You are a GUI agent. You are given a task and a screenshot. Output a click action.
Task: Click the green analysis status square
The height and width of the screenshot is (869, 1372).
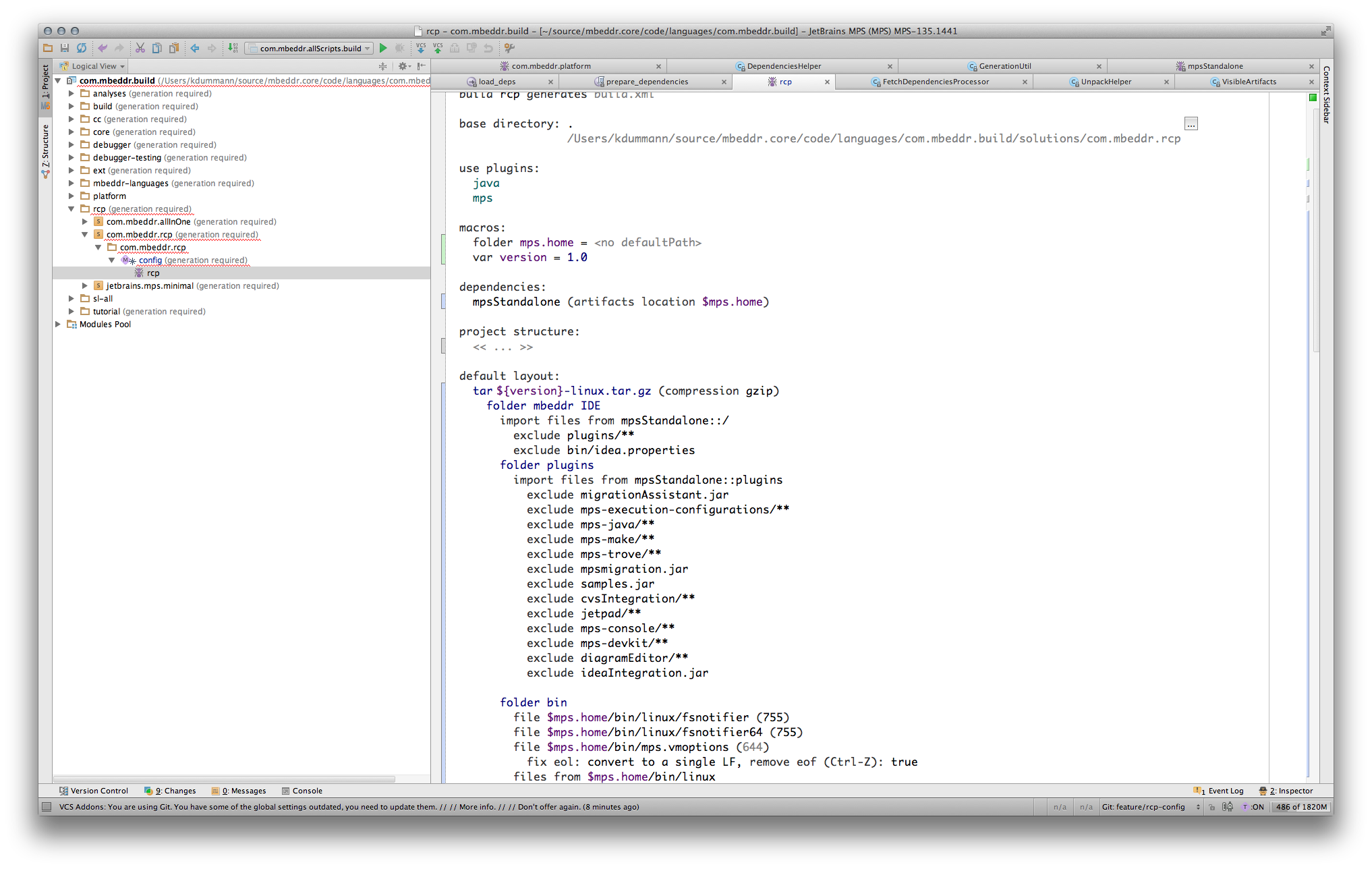[x=1313, y=98]
